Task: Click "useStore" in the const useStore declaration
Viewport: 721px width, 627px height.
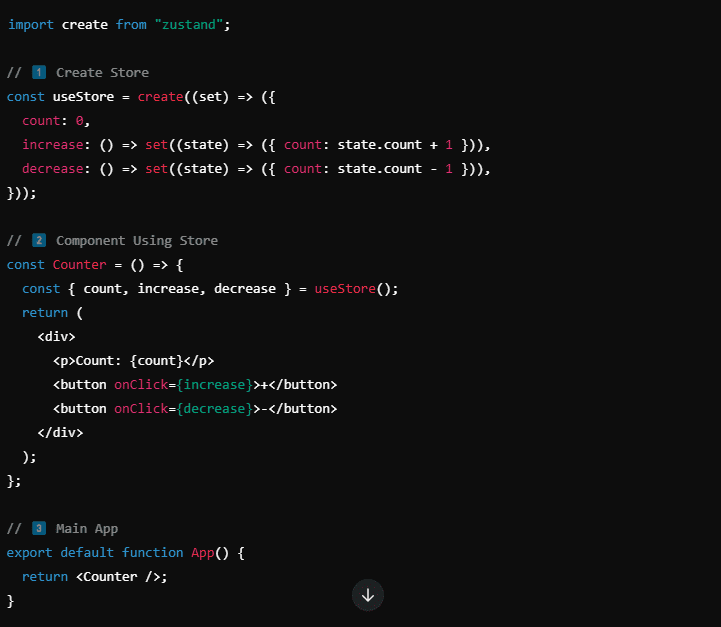Action: pyautogui.click(x=83, y=97)
